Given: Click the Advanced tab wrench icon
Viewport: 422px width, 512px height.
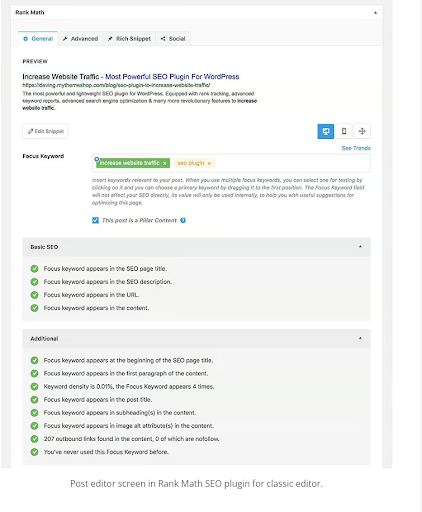Looking at the screenshot, I should 65,39.
